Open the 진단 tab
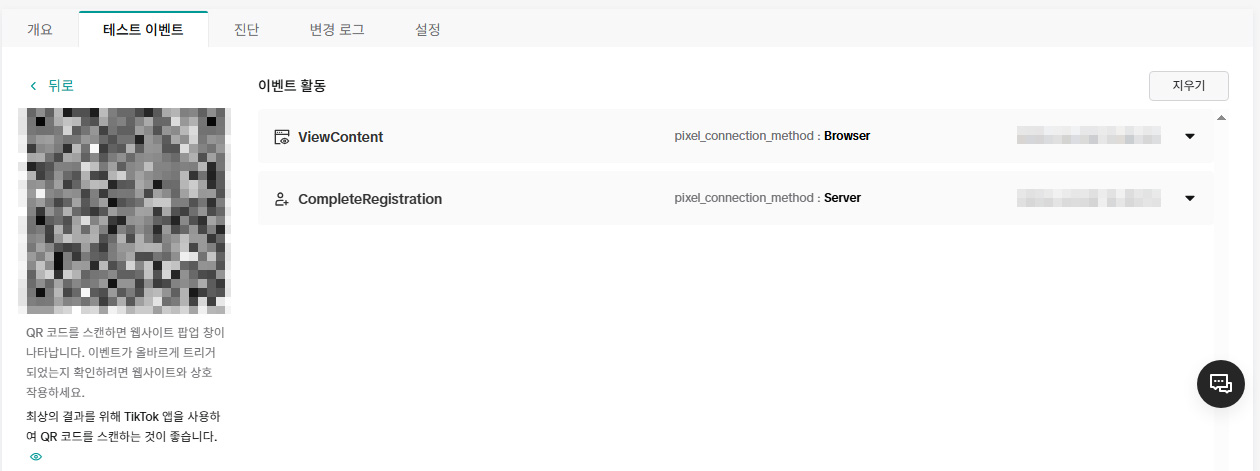This screenshot has height=471, width=1260. click(246, 30)
